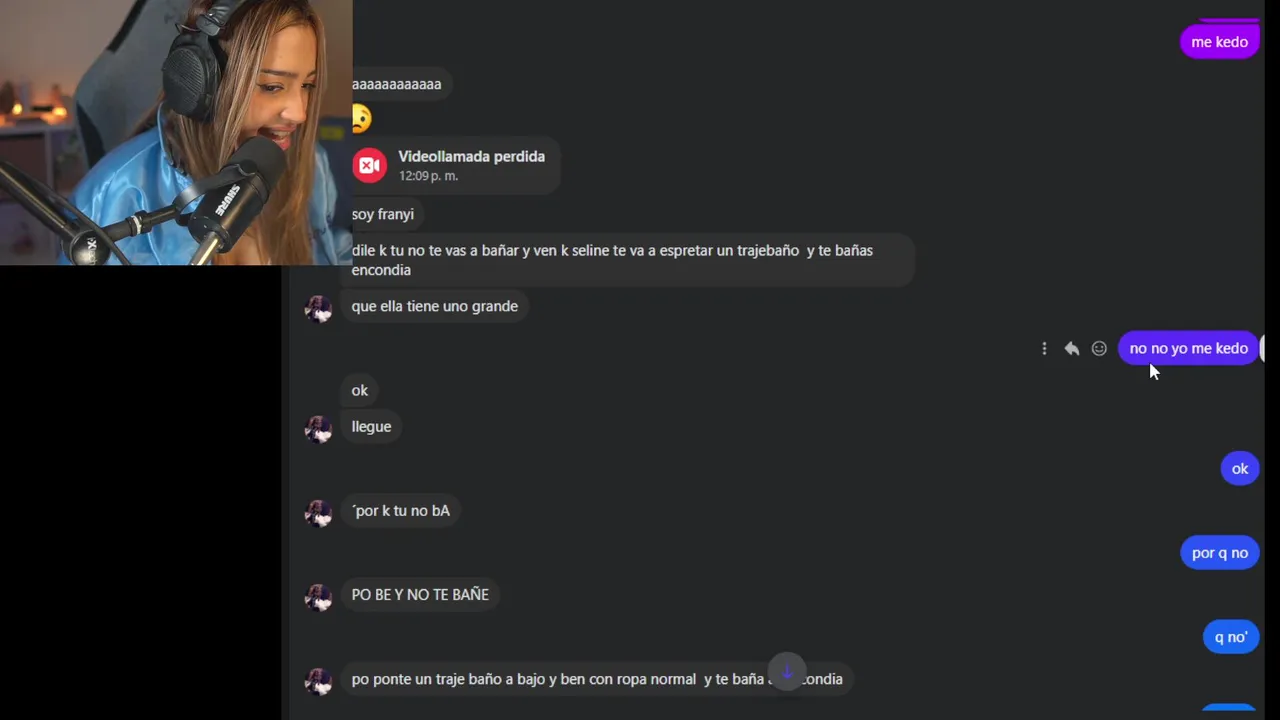
Task: Click the streamer webcam overlay
Action: click(x=176, y=132)
